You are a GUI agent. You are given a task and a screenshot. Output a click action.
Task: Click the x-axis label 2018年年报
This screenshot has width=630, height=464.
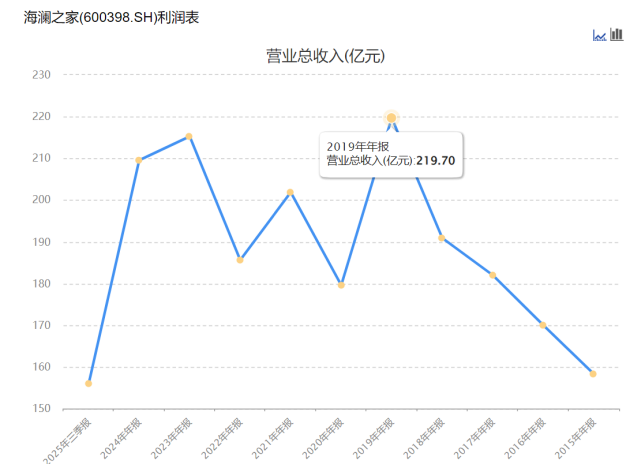pyautogui.click(x=424, y=438)
